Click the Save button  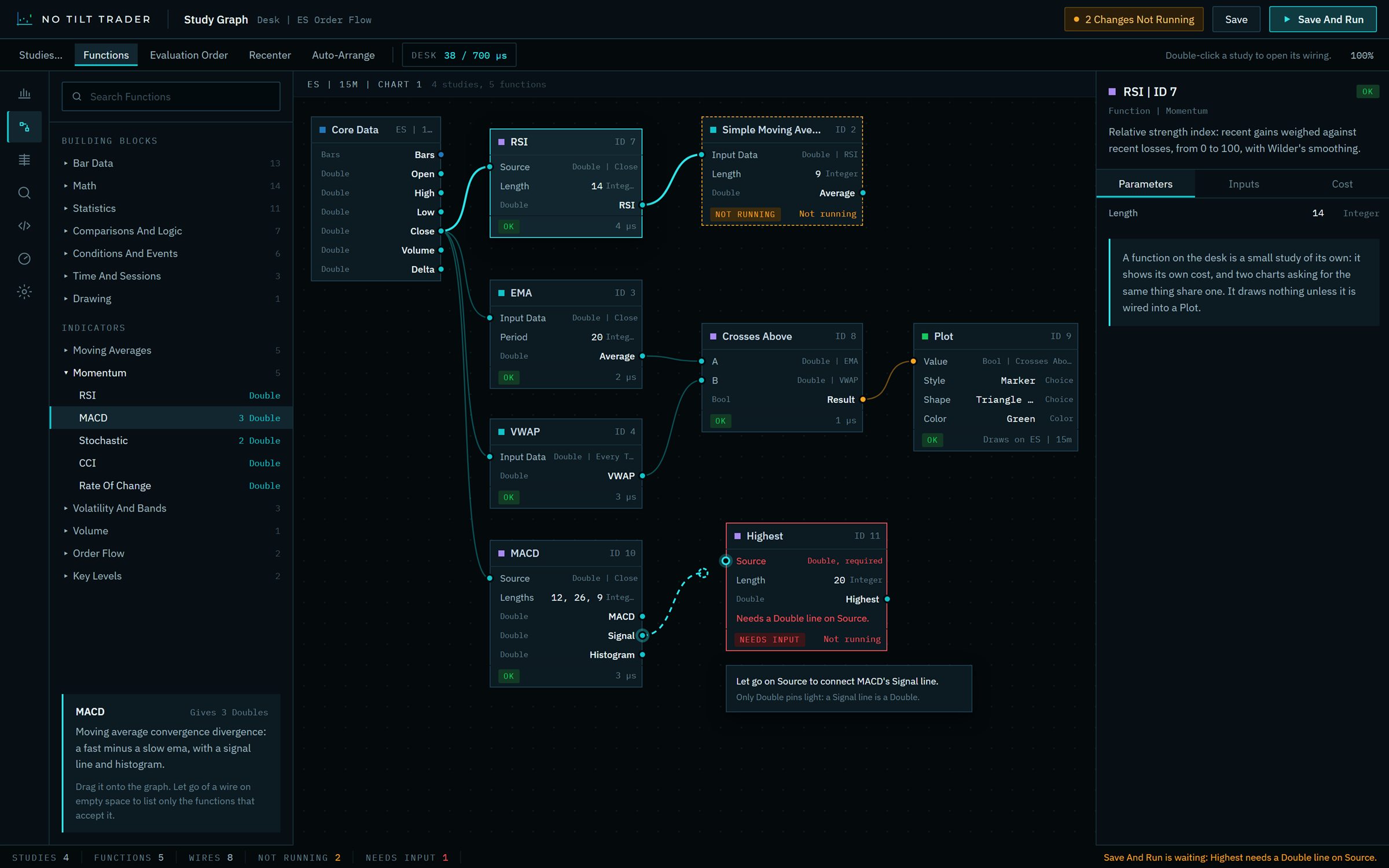[1236, 19]
